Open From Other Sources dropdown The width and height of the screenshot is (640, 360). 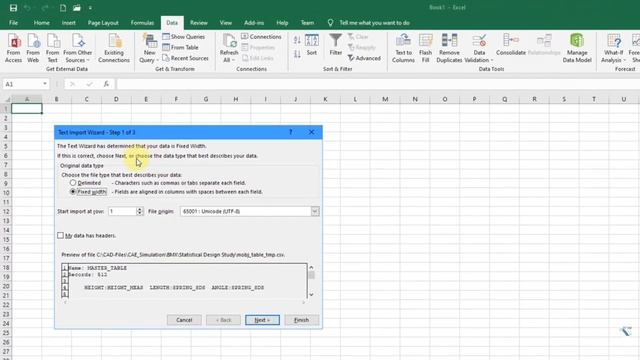[78, 48]
